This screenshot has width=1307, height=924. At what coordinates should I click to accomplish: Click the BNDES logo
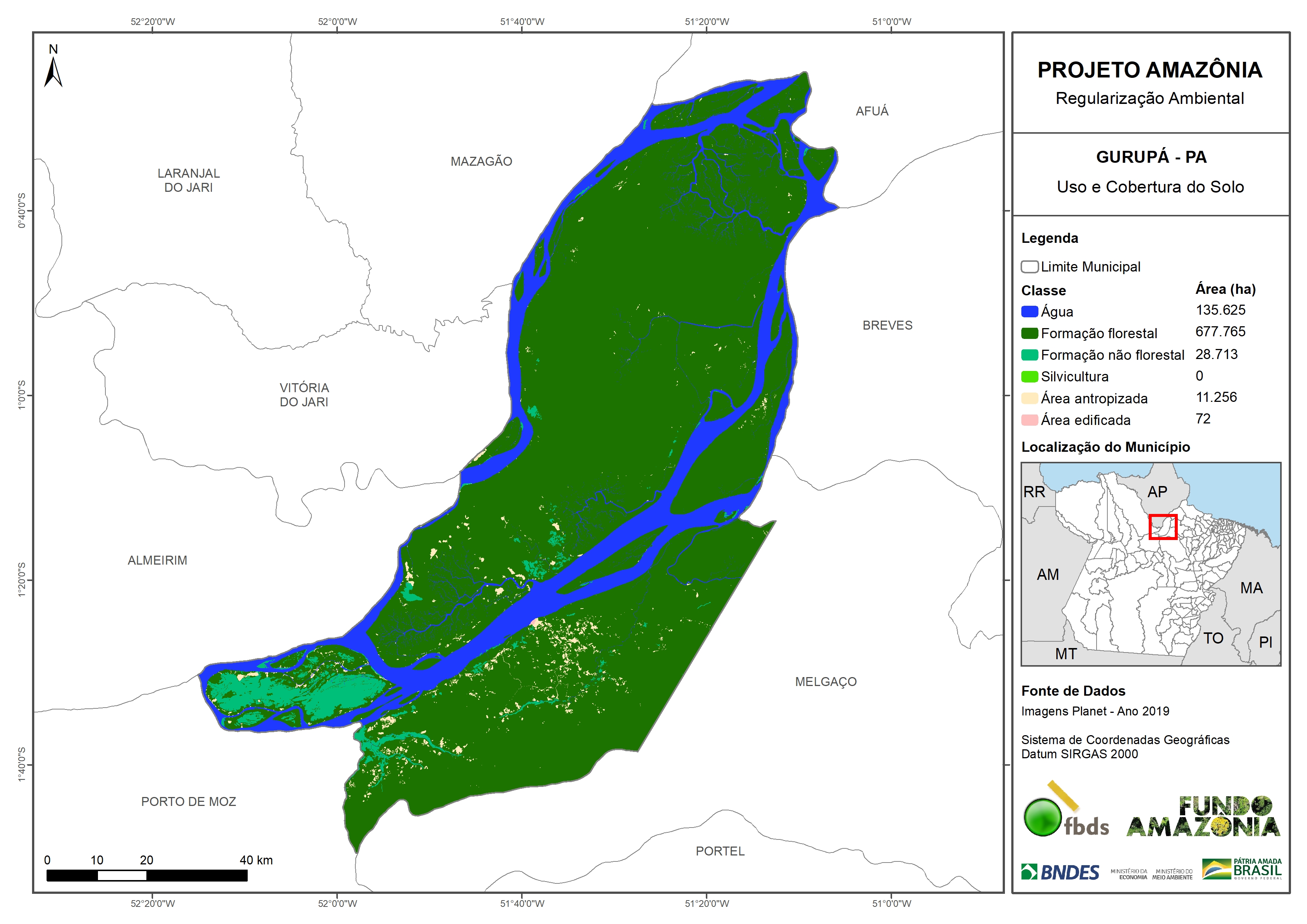[1060, 871]
